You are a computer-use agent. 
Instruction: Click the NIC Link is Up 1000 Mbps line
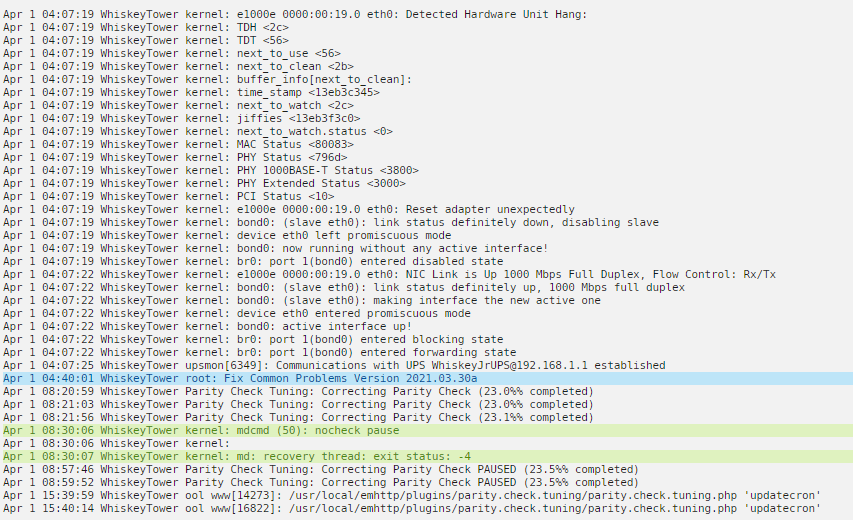(x=389, y=274)
